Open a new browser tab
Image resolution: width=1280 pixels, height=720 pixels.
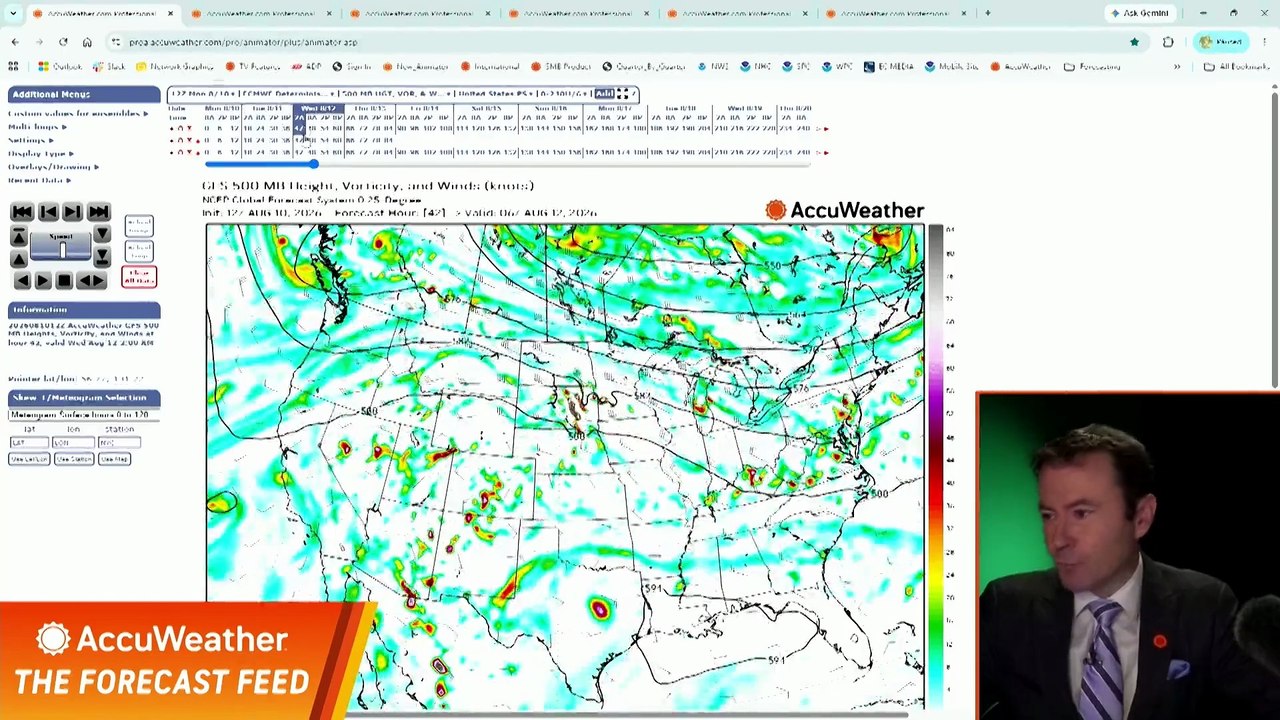coord(987,13)
